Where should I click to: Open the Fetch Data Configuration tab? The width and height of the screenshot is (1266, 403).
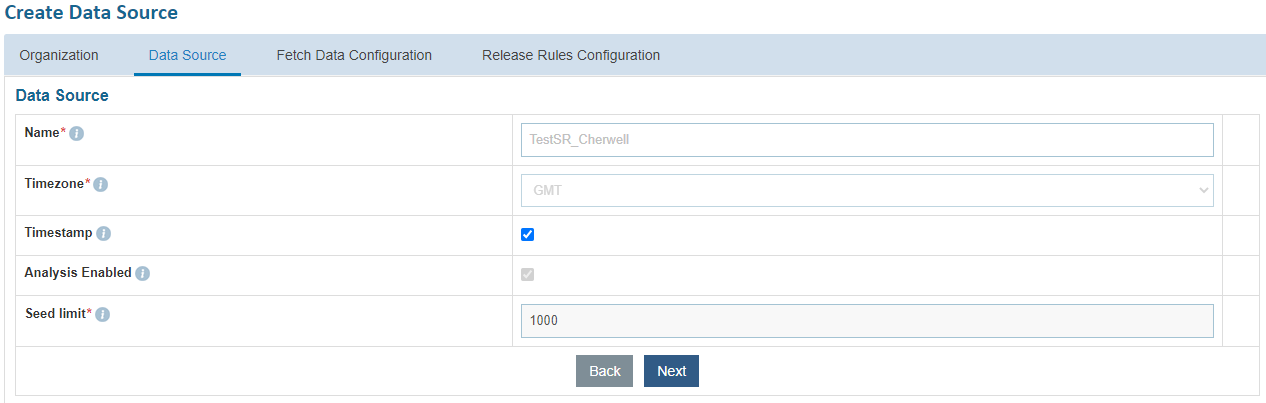click(x=354, y=55)
